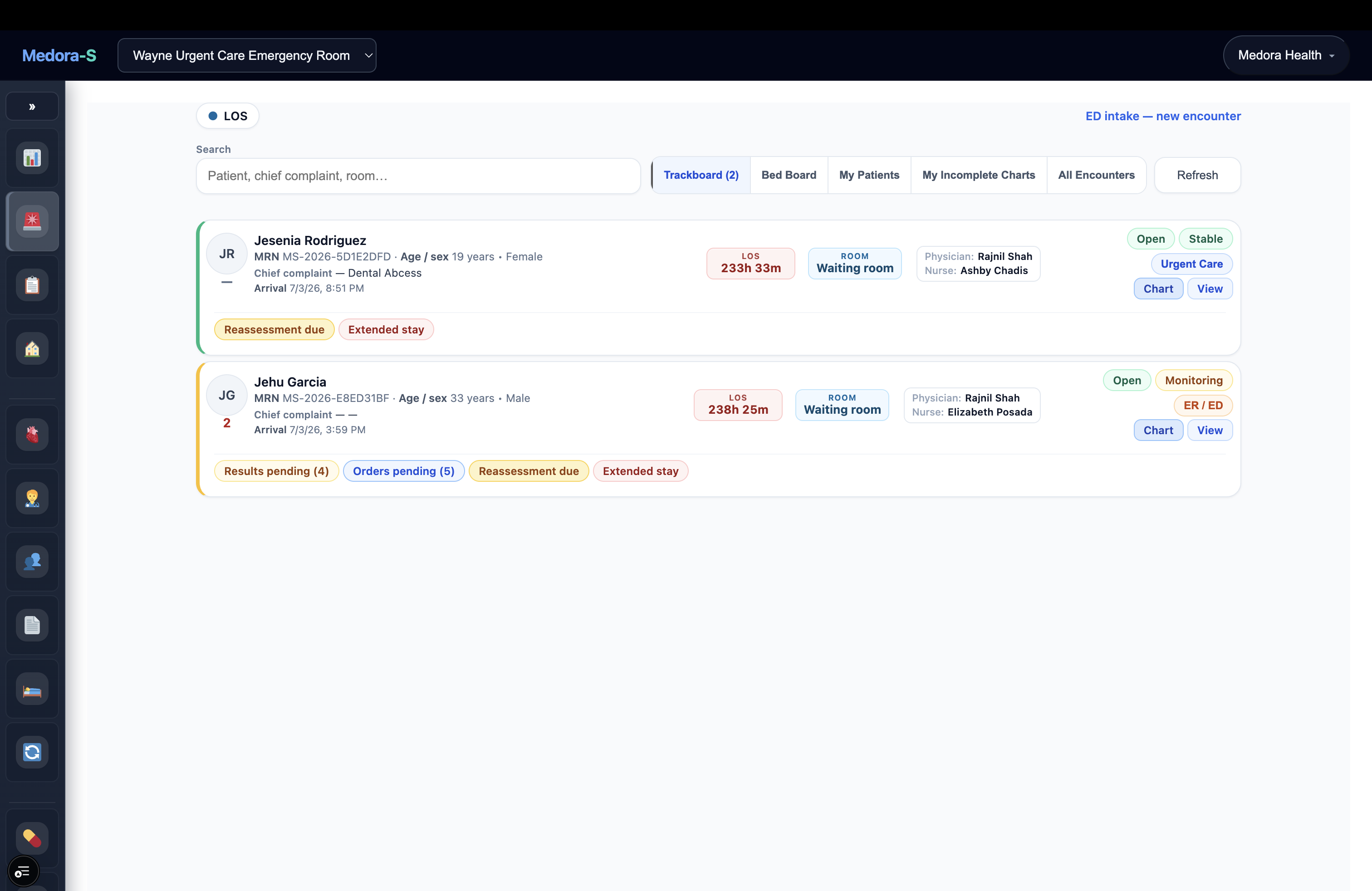Image resolution: width=1372 pixels, height=891 pixels.
Task: Click the arrival time 7/3/26, 8:51 PM
Action: pos(326,288)
